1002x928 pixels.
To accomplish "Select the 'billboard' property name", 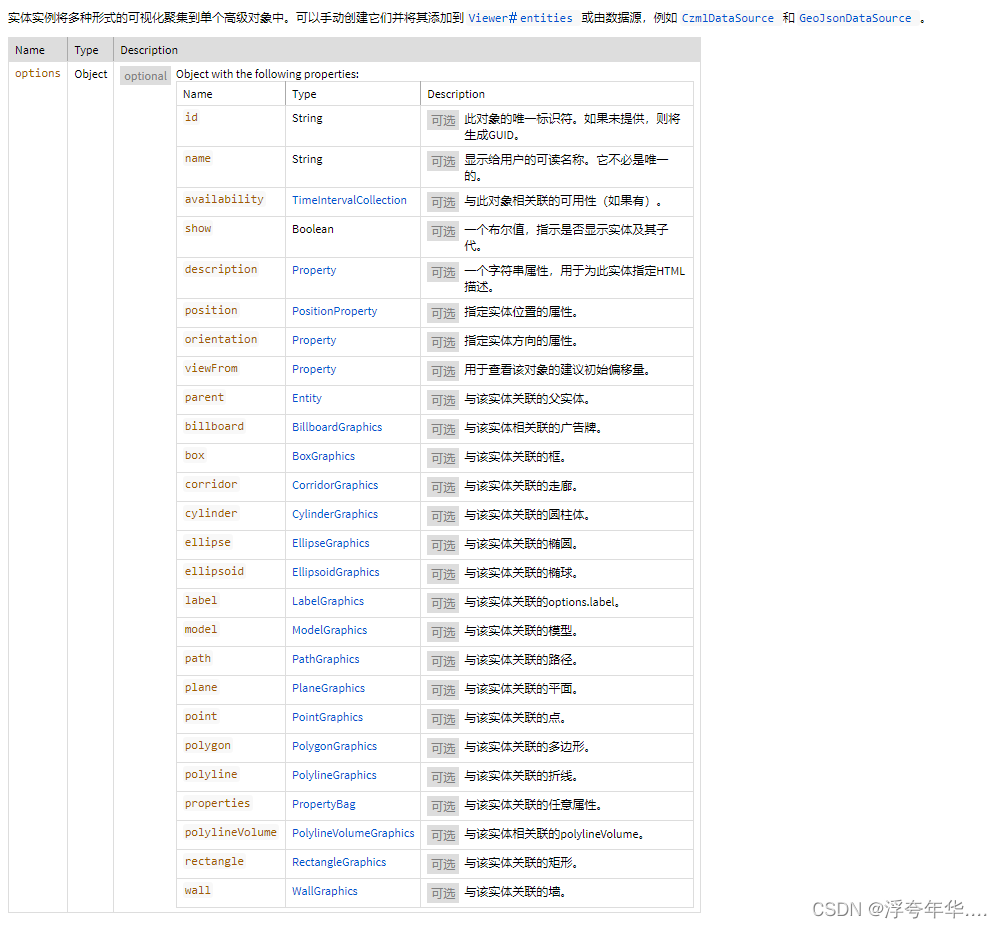I will (214, 426).
